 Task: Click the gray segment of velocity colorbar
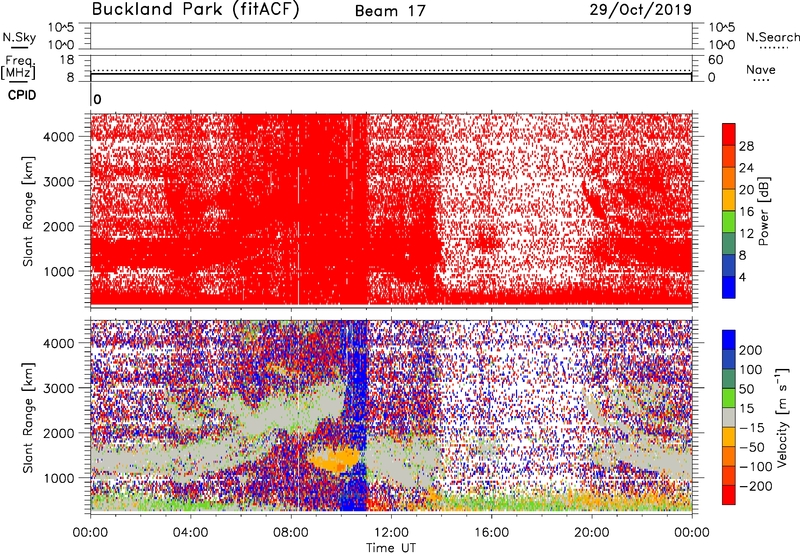click(729, 418)
